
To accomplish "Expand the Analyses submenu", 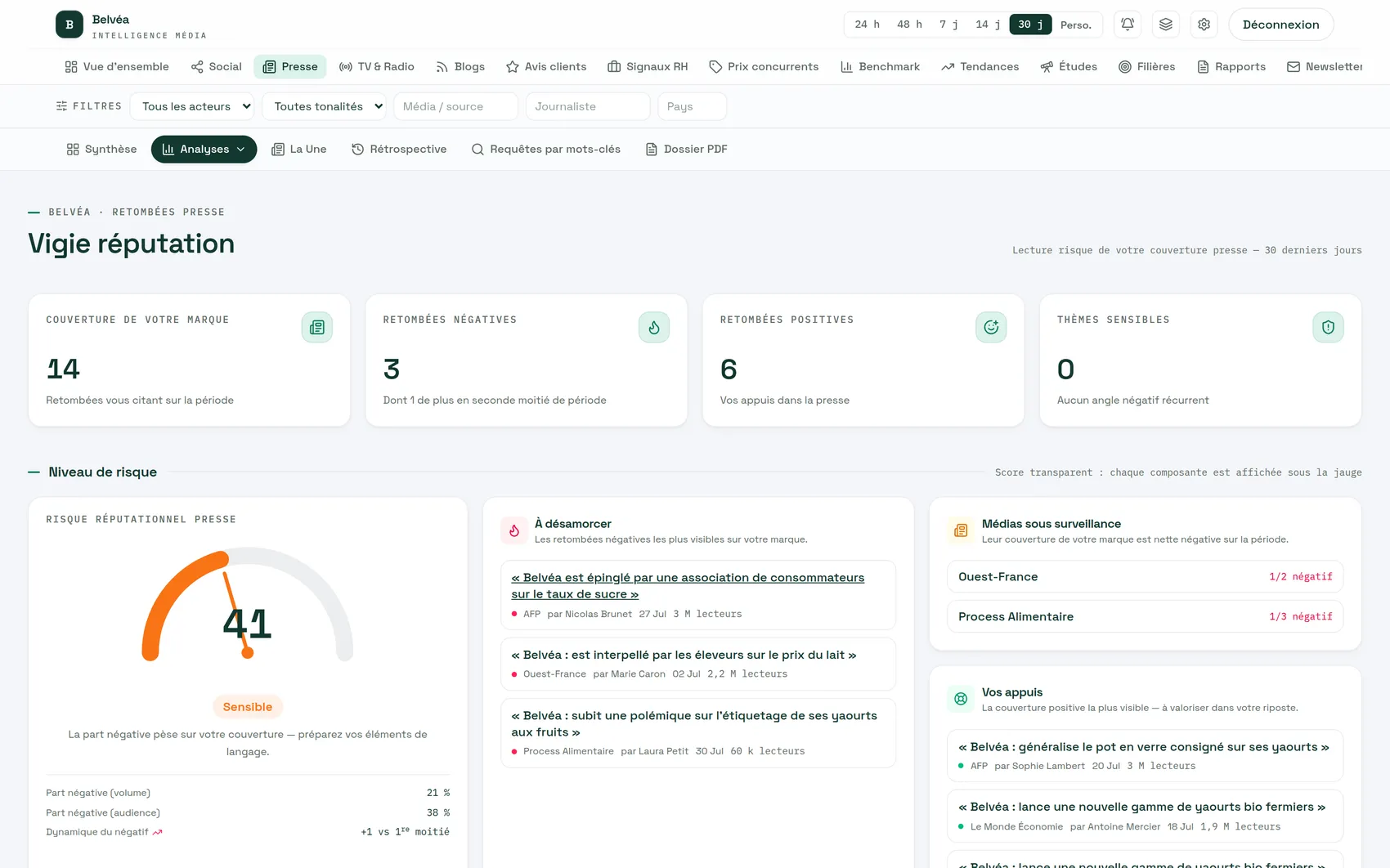I will click(204, 149).
